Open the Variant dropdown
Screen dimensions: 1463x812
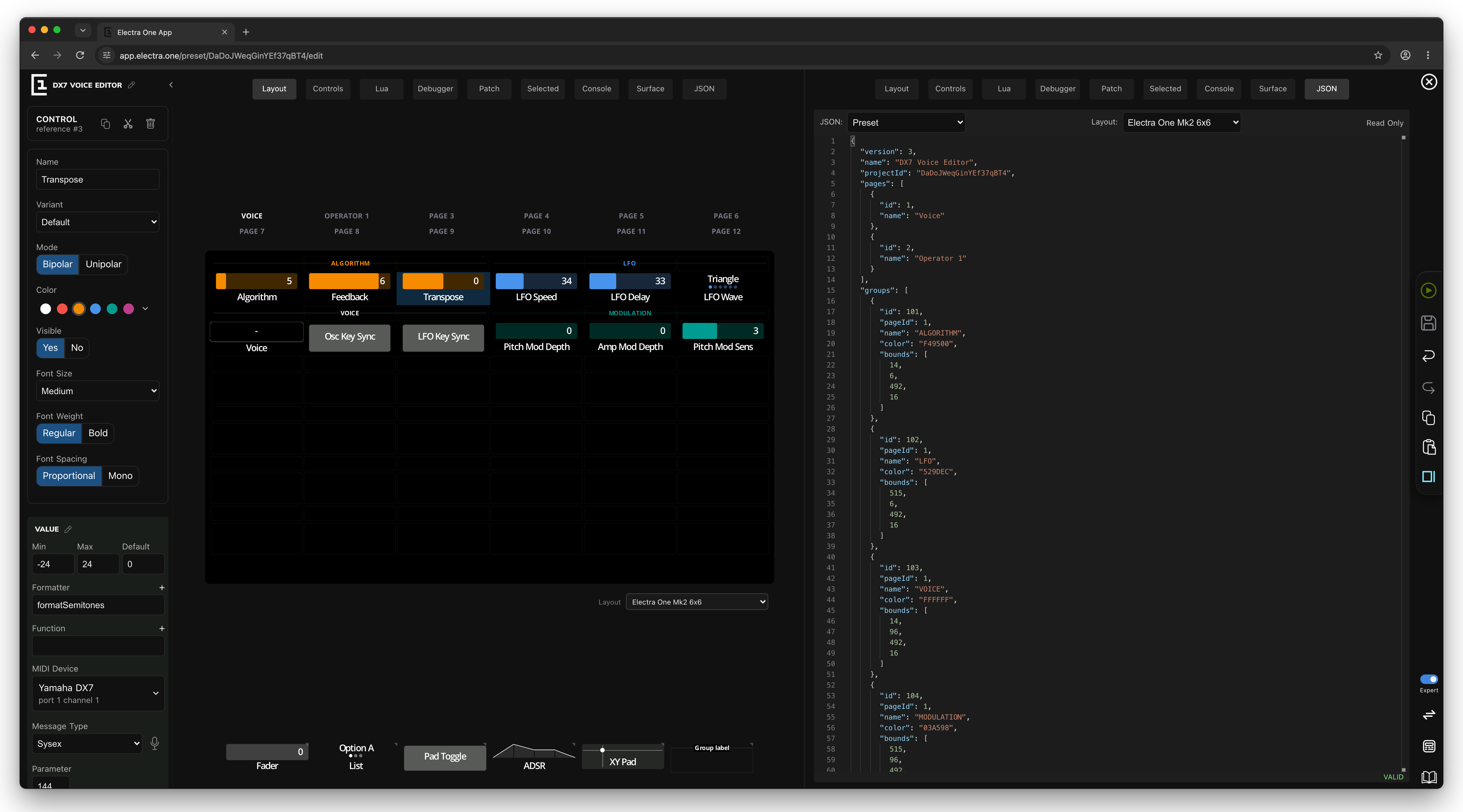(98, 222)
